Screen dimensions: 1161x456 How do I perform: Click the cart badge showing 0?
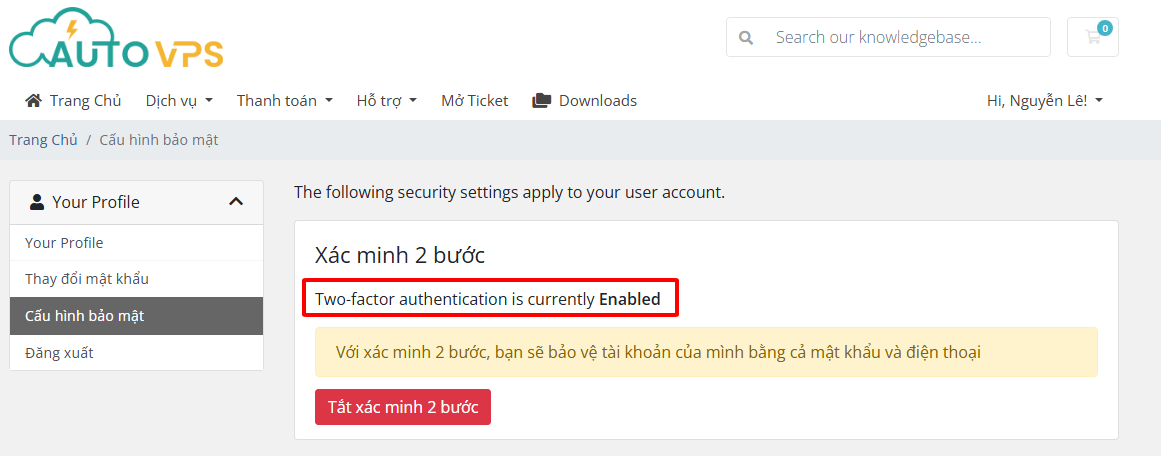coord(1105,28)
